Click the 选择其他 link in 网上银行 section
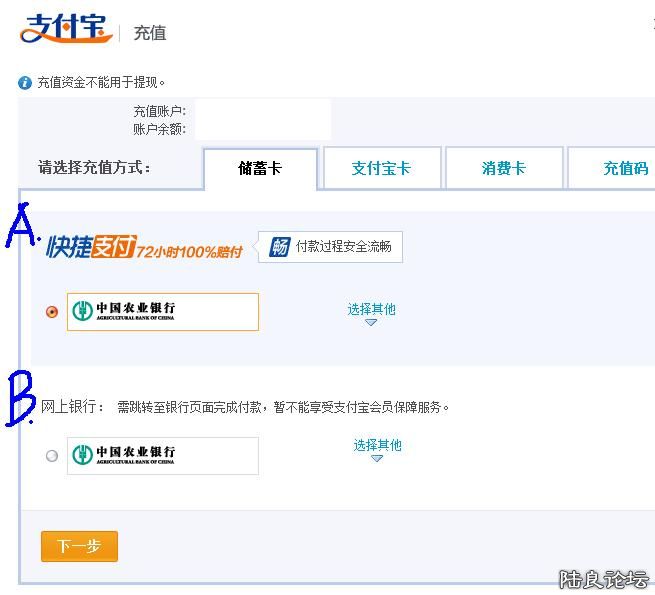 [x=377, y=445]
